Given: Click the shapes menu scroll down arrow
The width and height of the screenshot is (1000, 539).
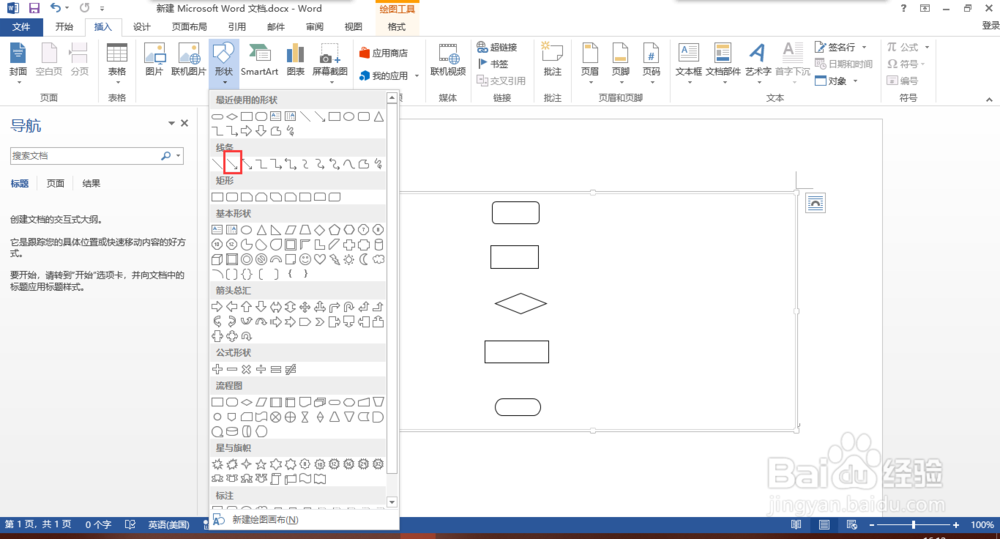Looking at the screenshot, I should click(392, 502).
